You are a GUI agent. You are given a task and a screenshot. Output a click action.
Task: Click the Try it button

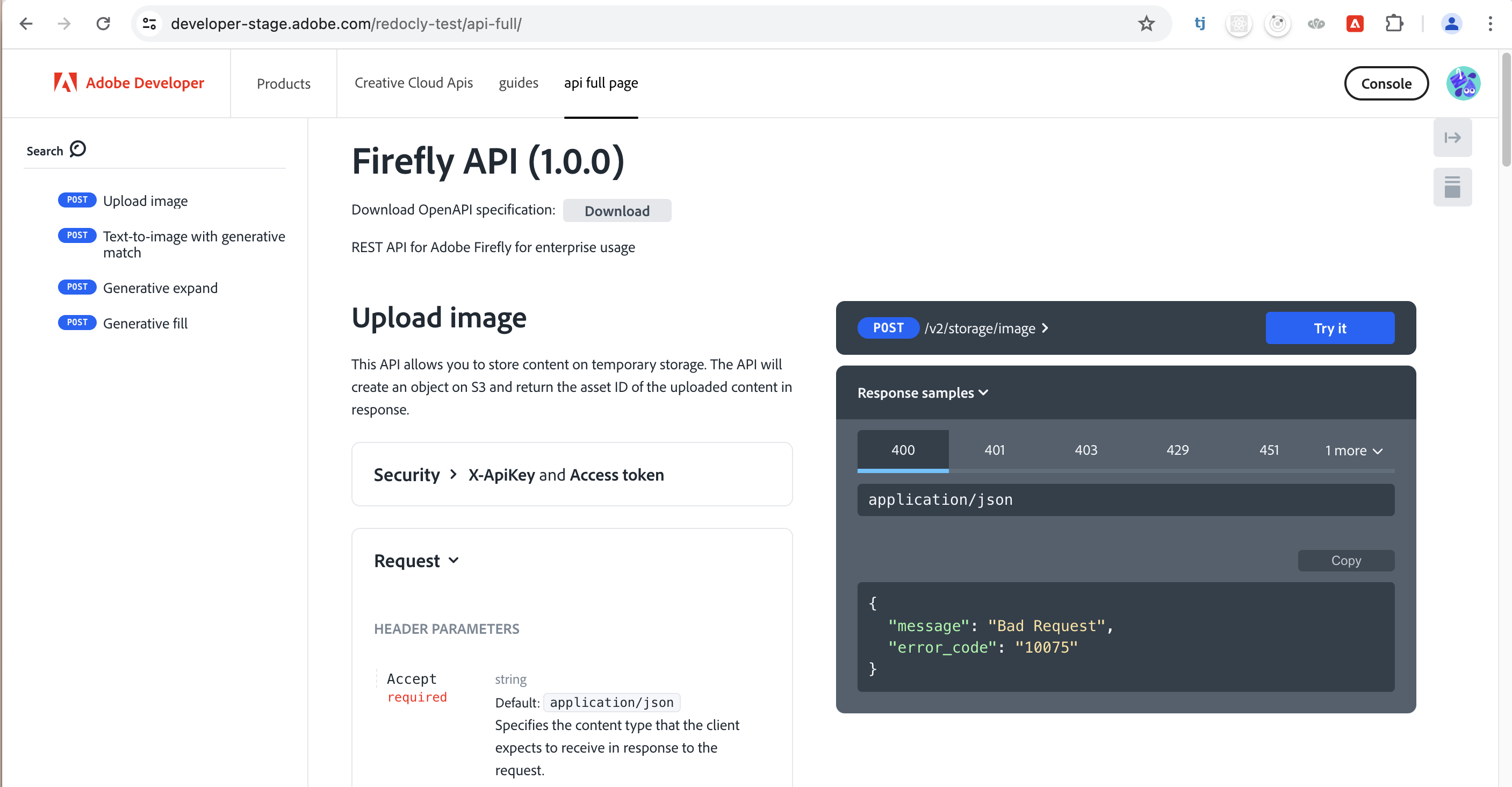coord(1331,328)
